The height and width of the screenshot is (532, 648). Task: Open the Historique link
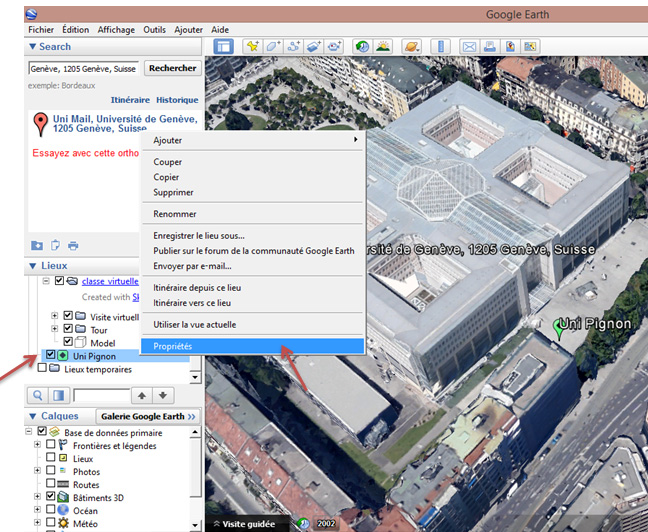177,100
